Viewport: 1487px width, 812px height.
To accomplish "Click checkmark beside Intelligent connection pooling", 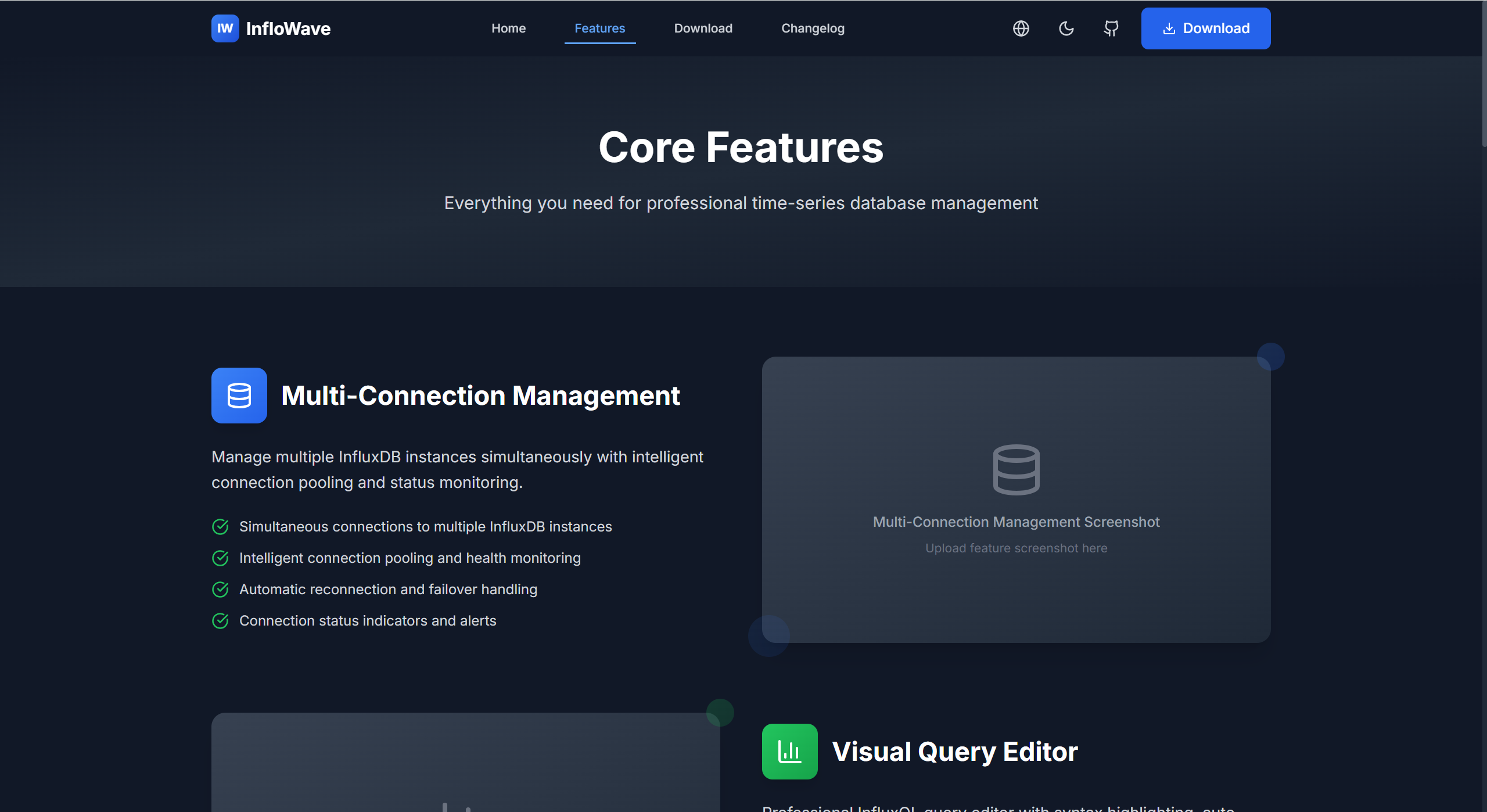I will (x=220, y=558).
